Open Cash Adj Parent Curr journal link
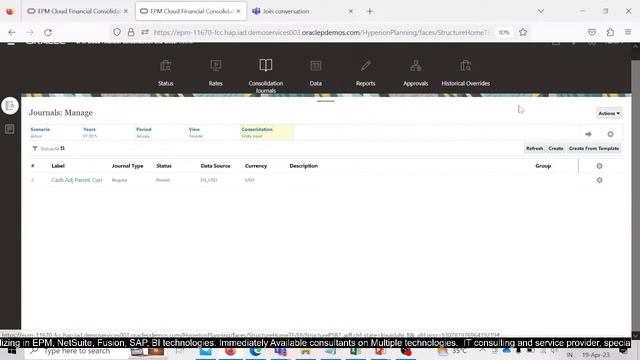The image size is (640, 360). (x=77, y=180)
